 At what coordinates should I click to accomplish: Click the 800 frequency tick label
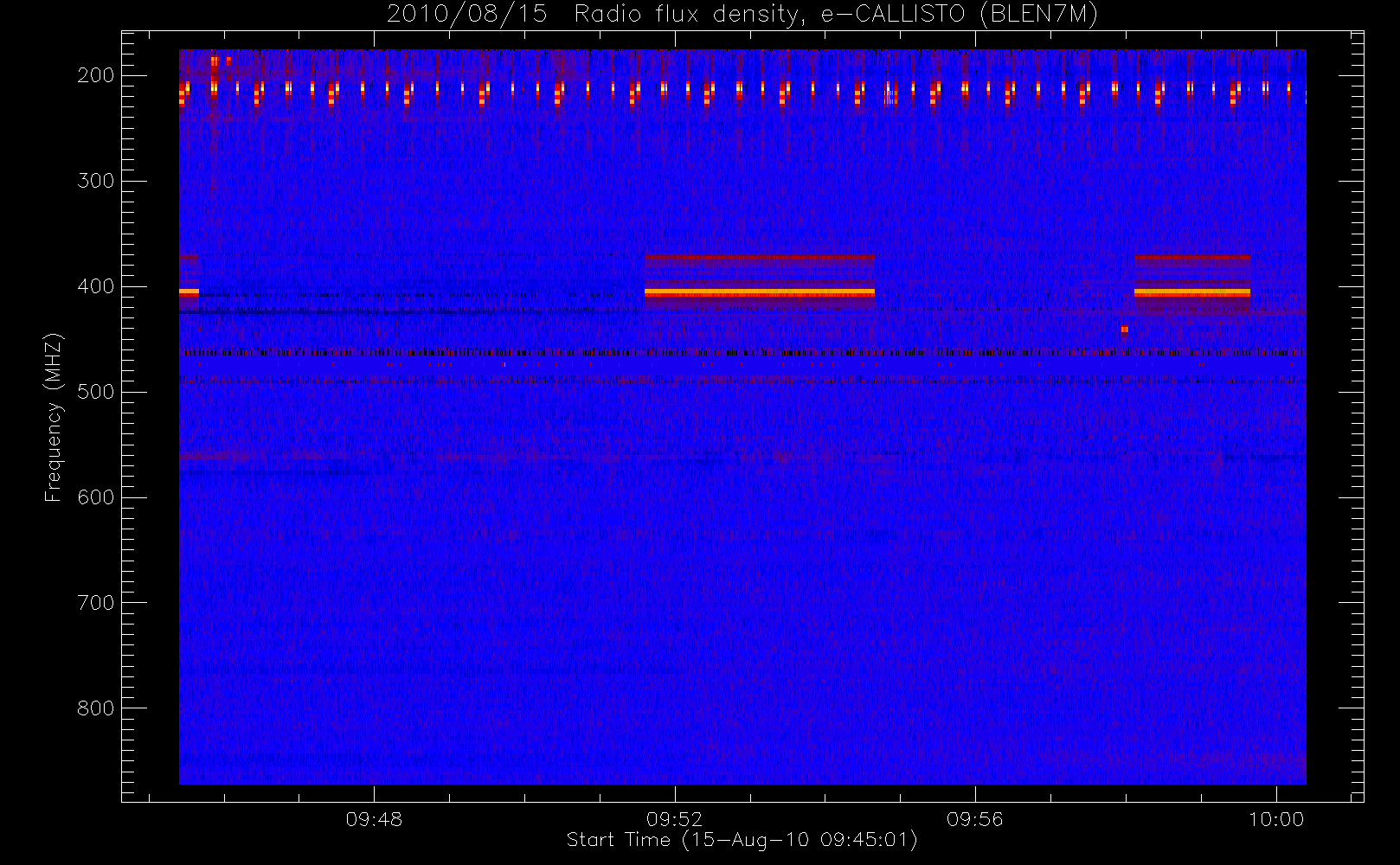click(95, 708)
